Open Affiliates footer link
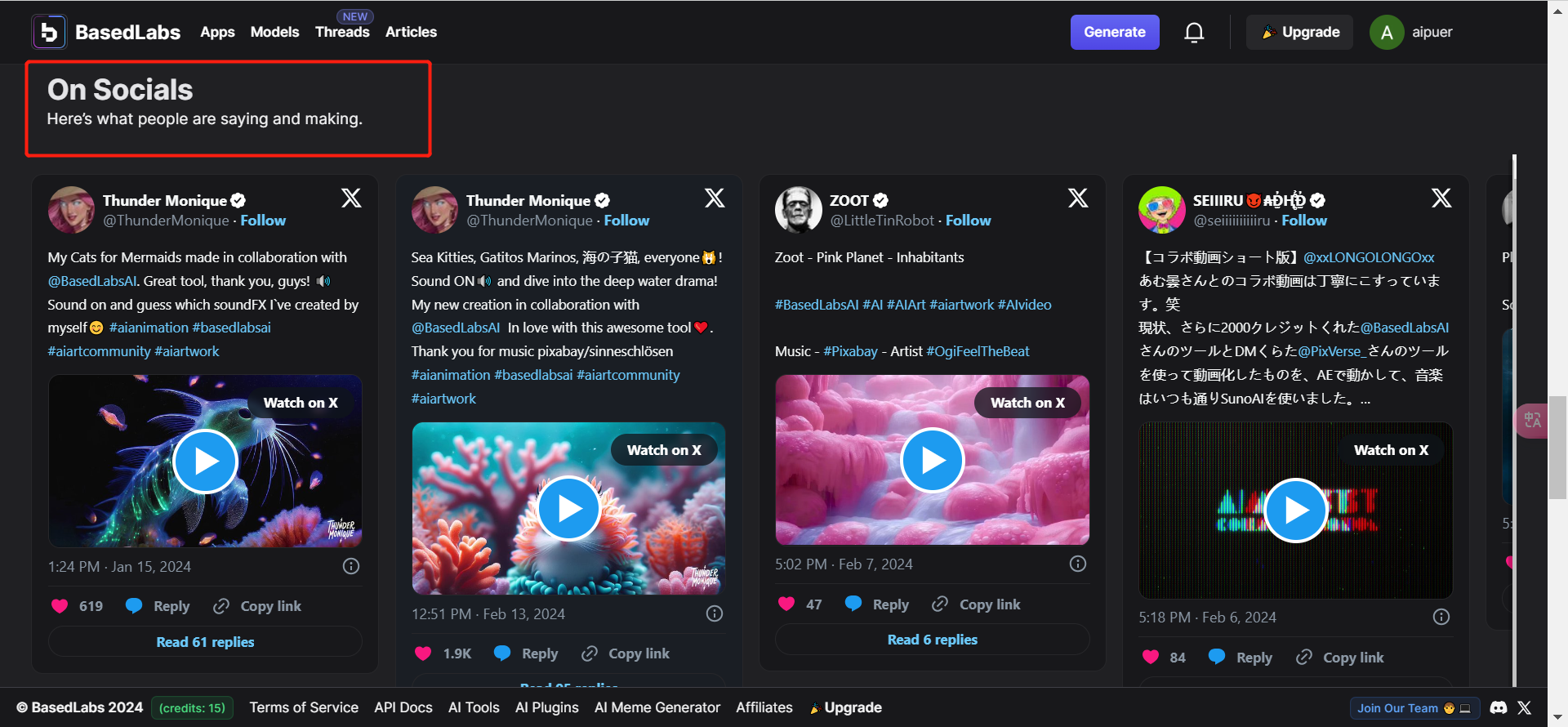This screenshot has height=727, width=1568. [x=764, y=707]
